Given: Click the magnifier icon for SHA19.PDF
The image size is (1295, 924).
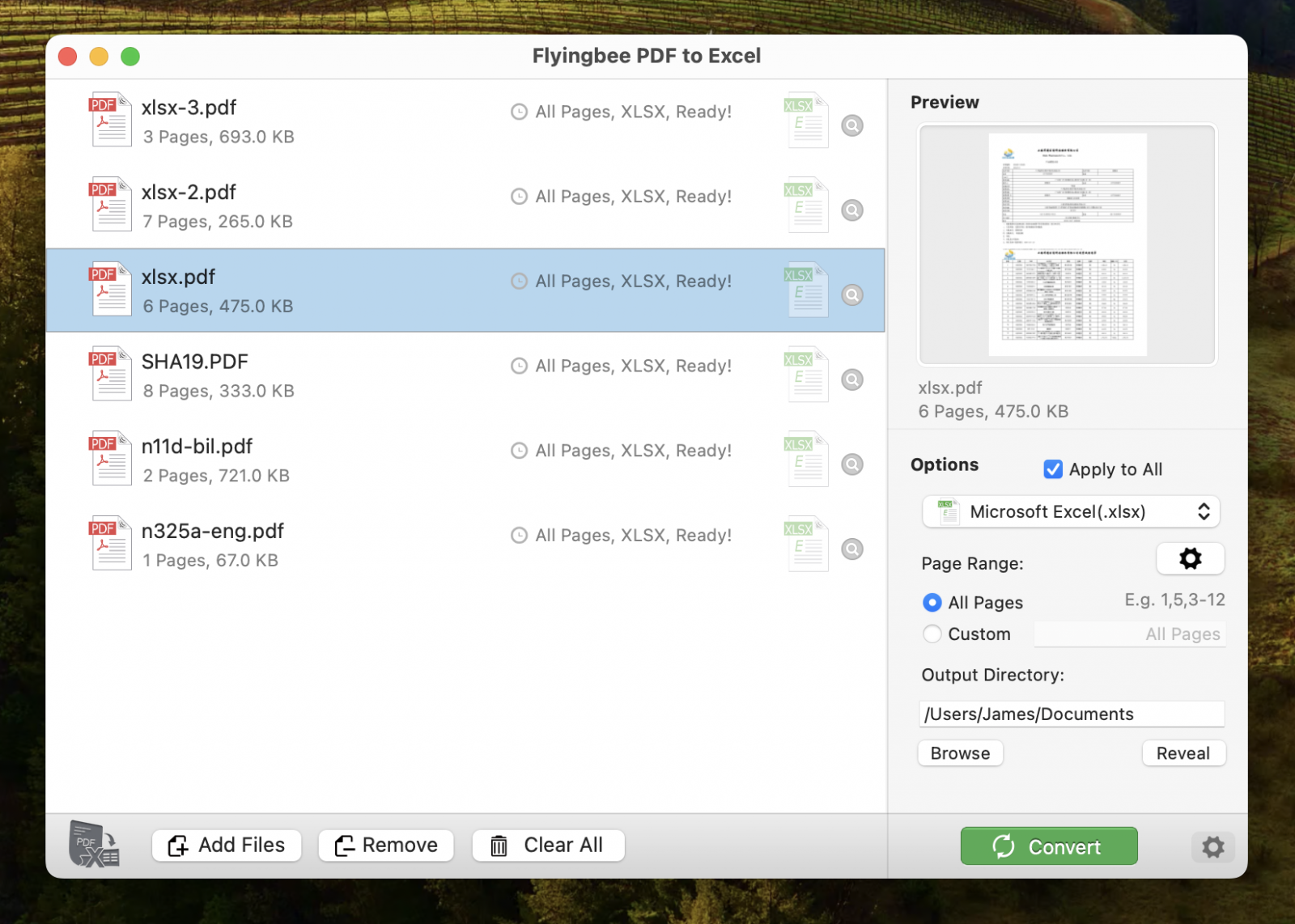Looking at the screenshot, I should (852, 379).
